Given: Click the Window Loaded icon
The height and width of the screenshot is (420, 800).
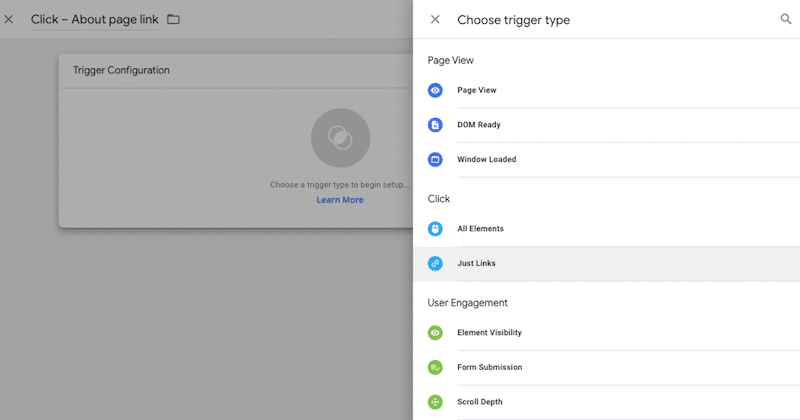Looking at the screenshot, I should [435, 159].
